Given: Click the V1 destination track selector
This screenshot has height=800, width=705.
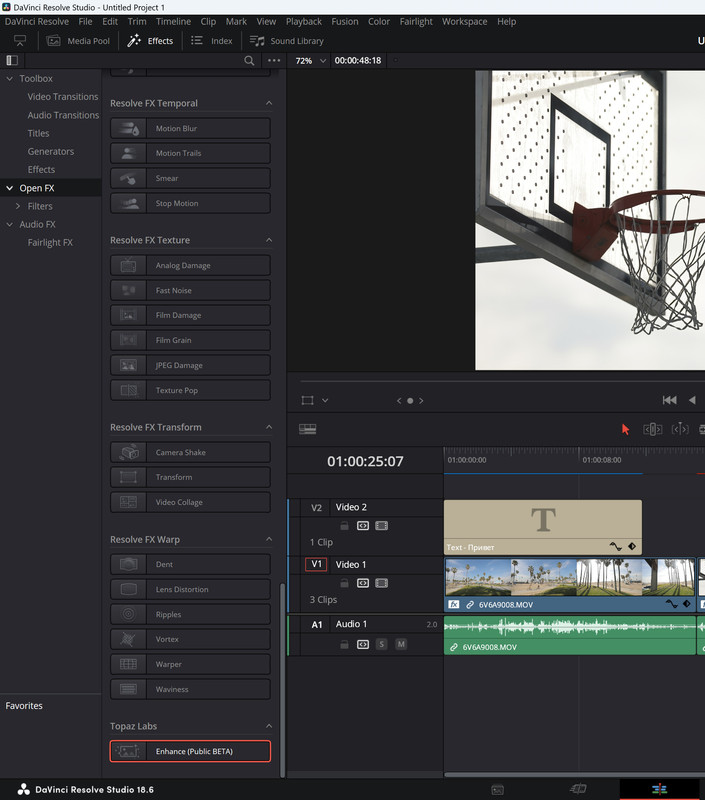Looking at the screenshot, I should (x=316, y=564).
